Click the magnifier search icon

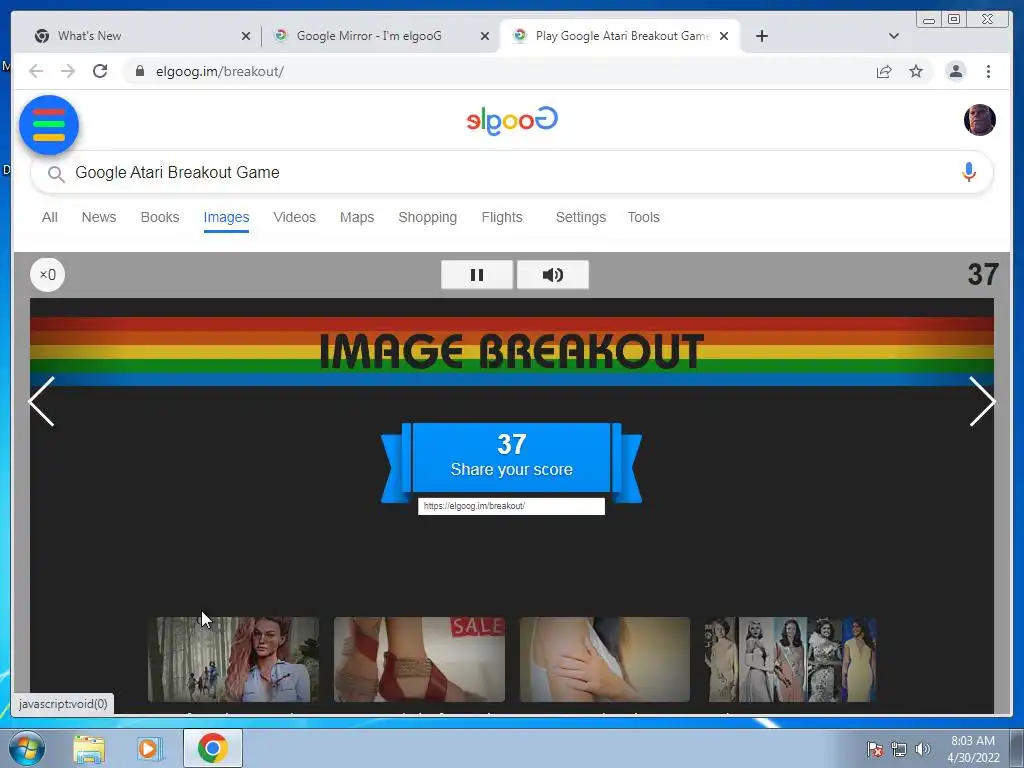(56, 174)
